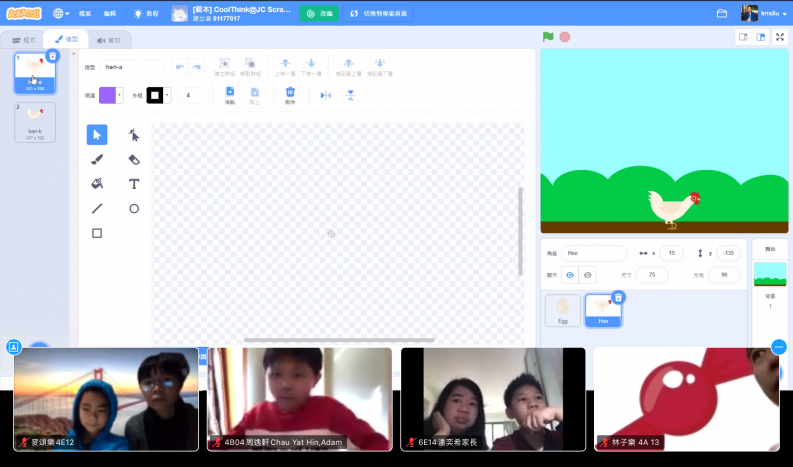Select the Text tool
Viewport: 793px width, 467px height.
[x=134, y=184]
